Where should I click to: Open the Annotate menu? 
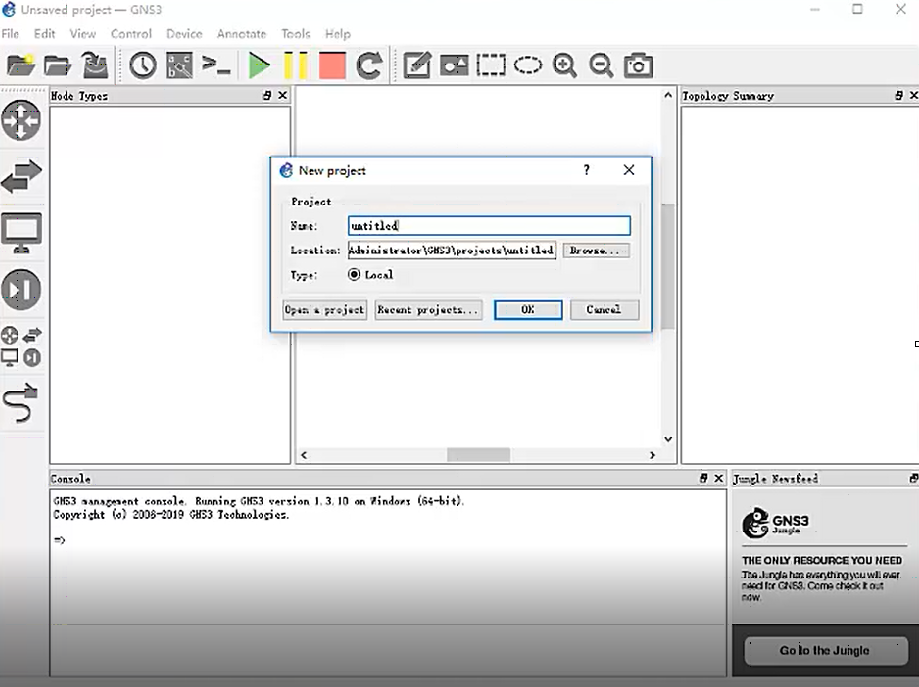click(x=241, y=34)
